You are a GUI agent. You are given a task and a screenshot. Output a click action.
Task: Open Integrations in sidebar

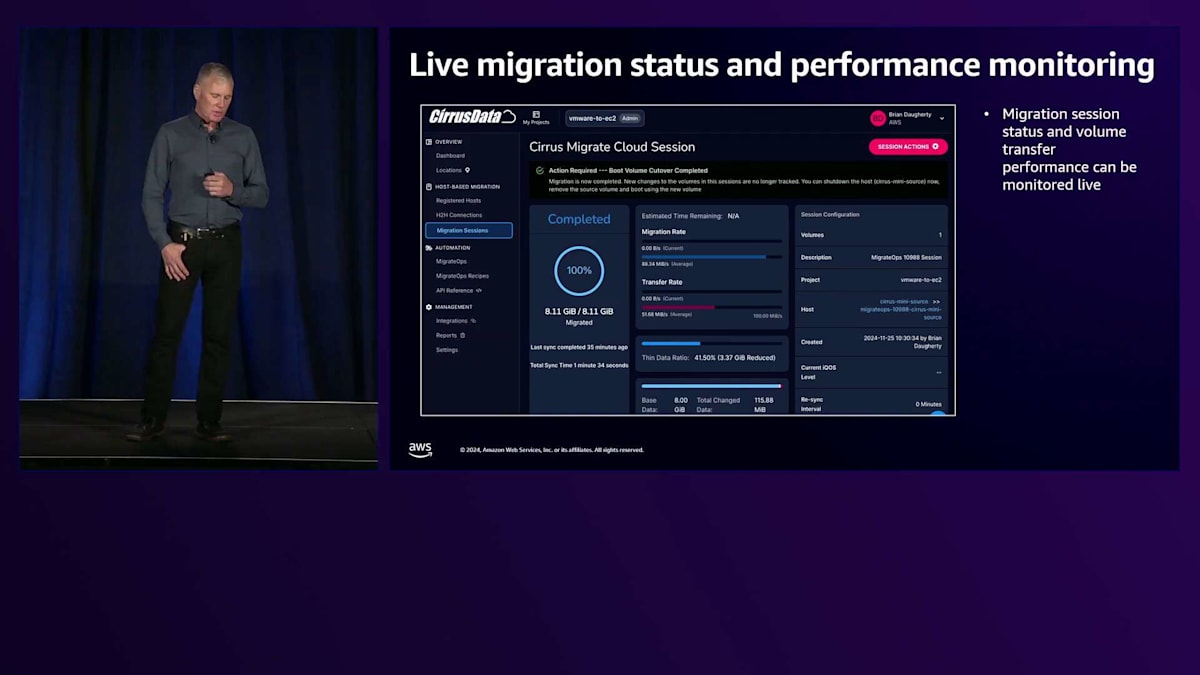tap(452, 321)
